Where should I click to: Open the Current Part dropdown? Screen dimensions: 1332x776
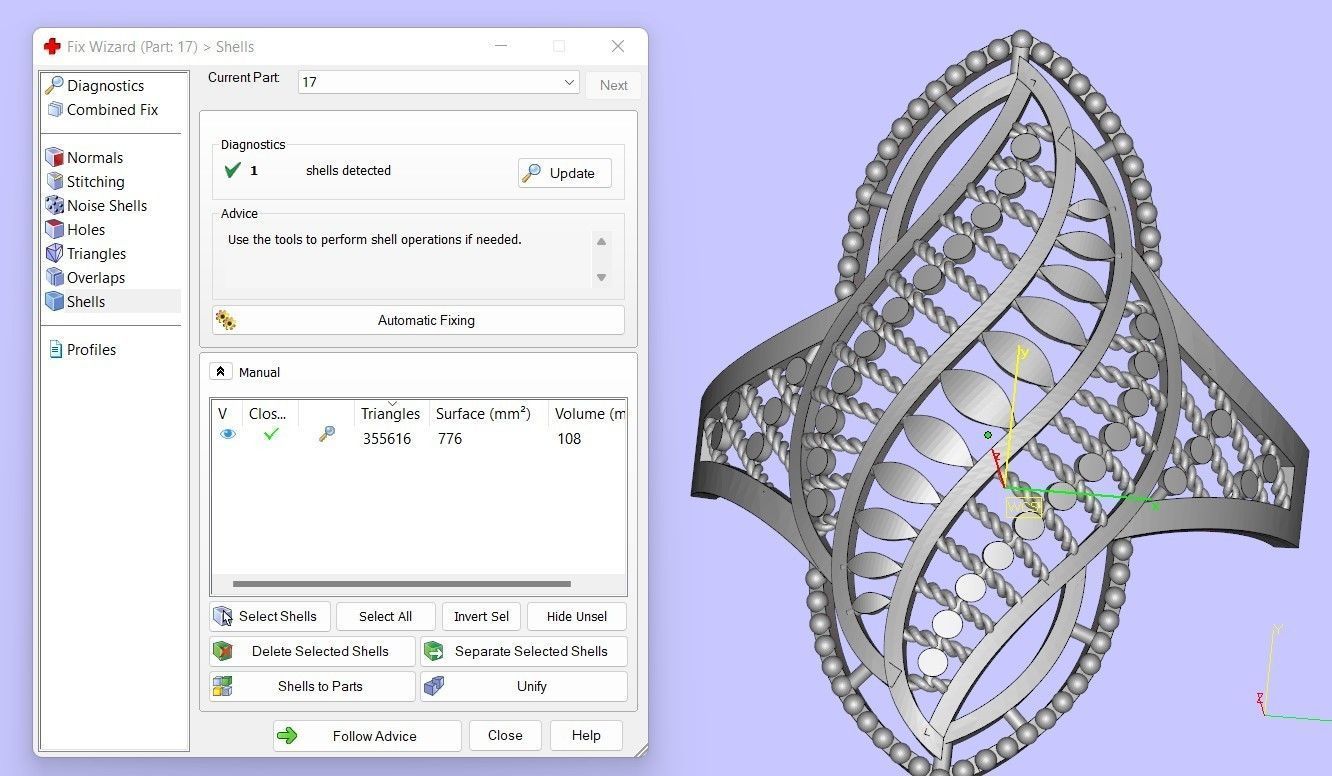coord(439,82)
